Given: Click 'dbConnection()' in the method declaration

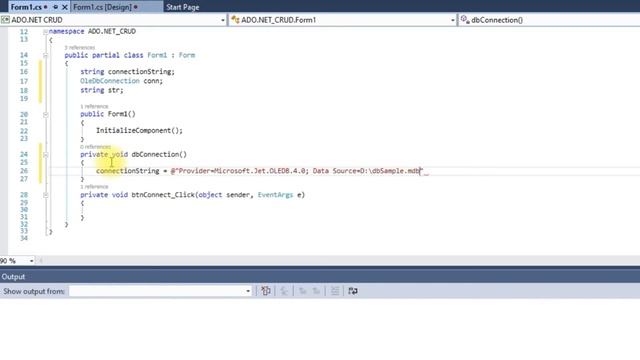Looking at the screenshot, I should click(x=159, y=155).
